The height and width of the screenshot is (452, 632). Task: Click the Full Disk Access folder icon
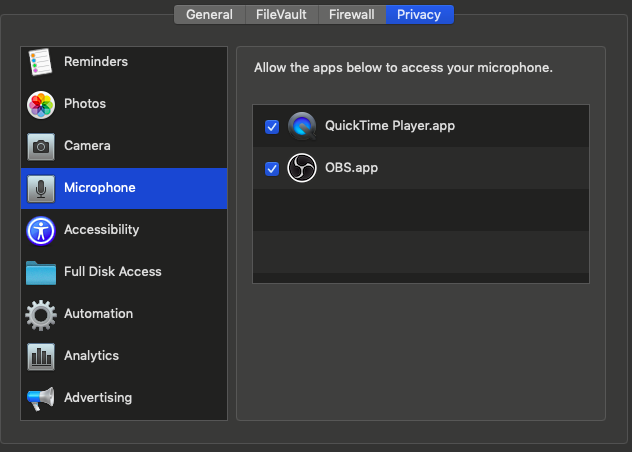40,272
